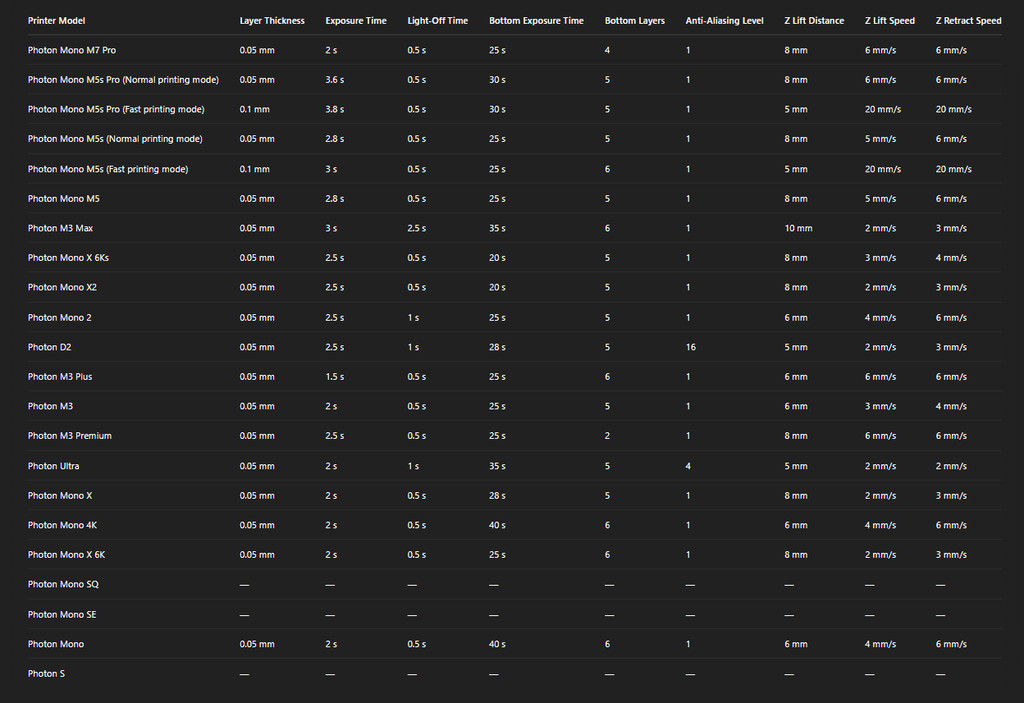
Task: Click the 'Bottom Layers' column header
Action: click(635, 20)
